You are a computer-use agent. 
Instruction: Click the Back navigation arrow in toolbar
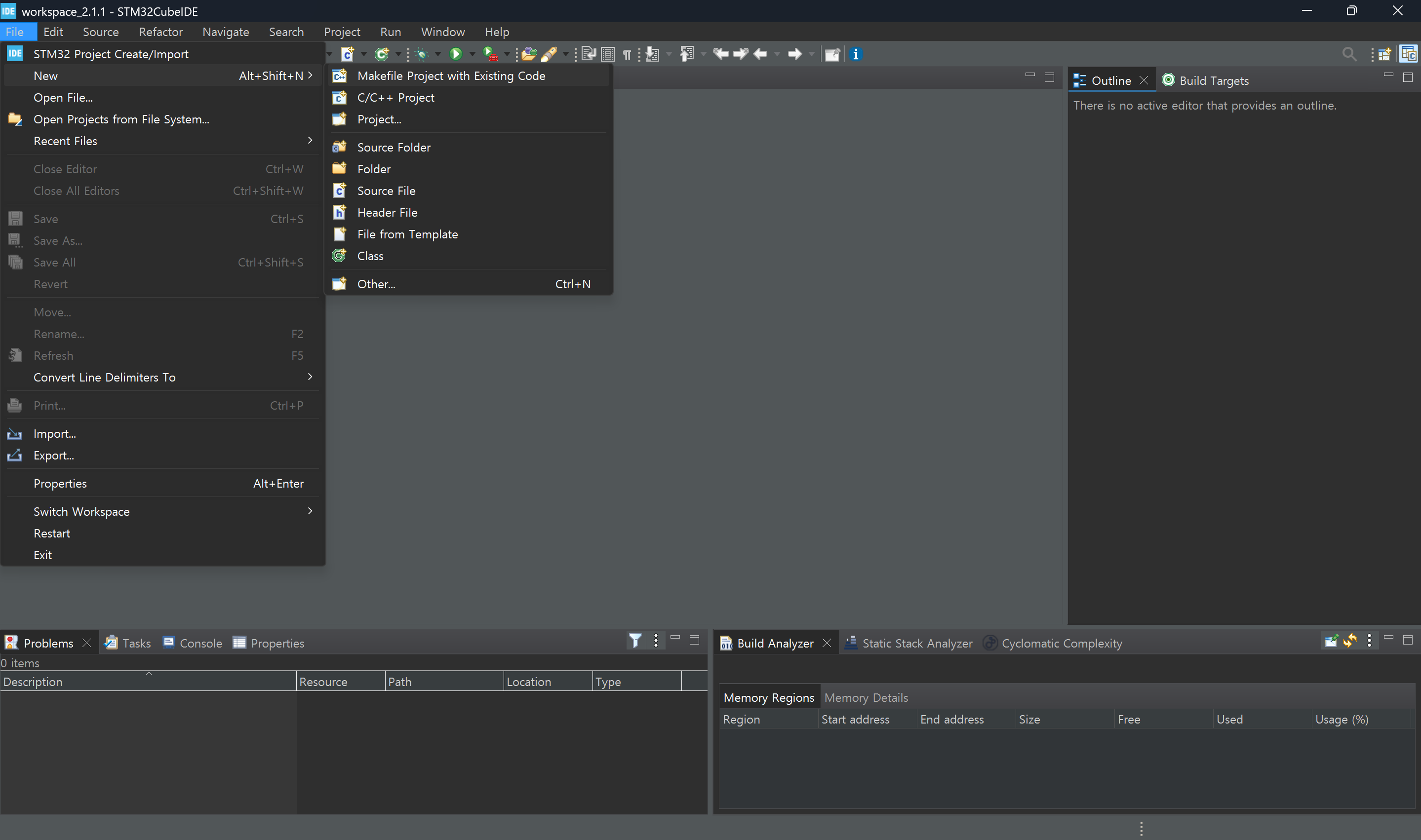(x=760, y=54)
